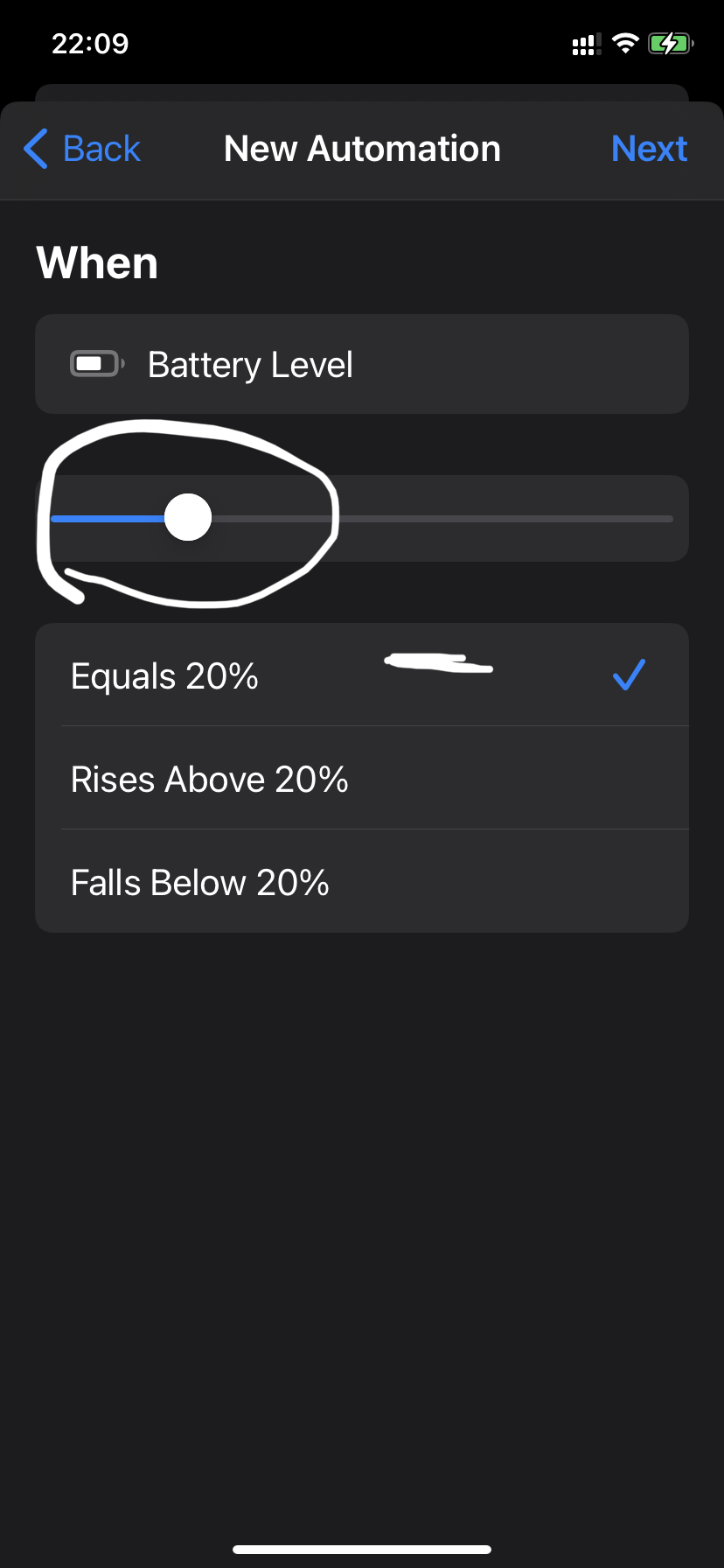Tap the home indicator bar at the bottom
This screenshot has width=724, height=1568.
pos(362,1550)
